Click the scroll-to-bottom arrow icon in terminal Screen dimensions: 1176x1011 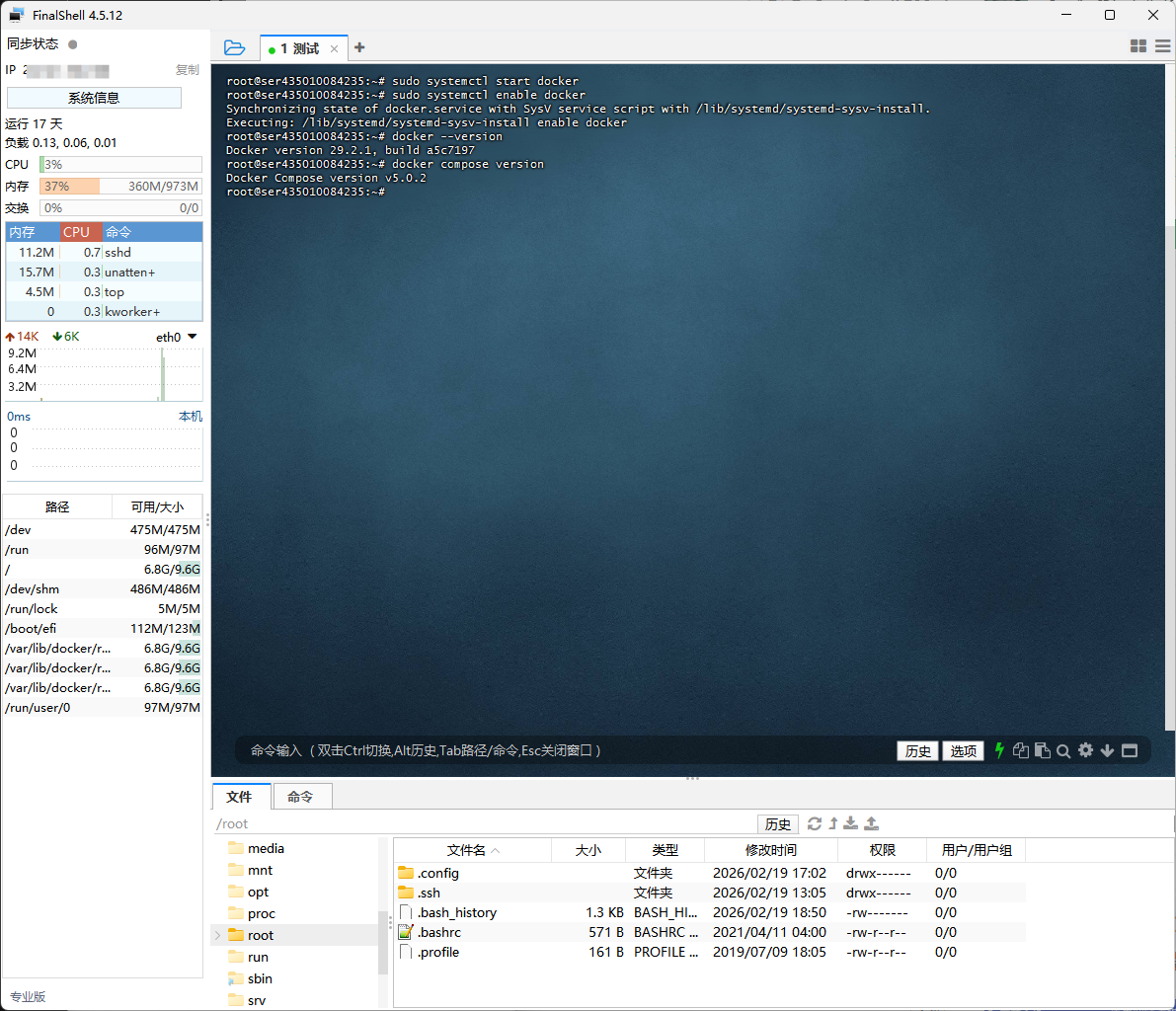1107,750
